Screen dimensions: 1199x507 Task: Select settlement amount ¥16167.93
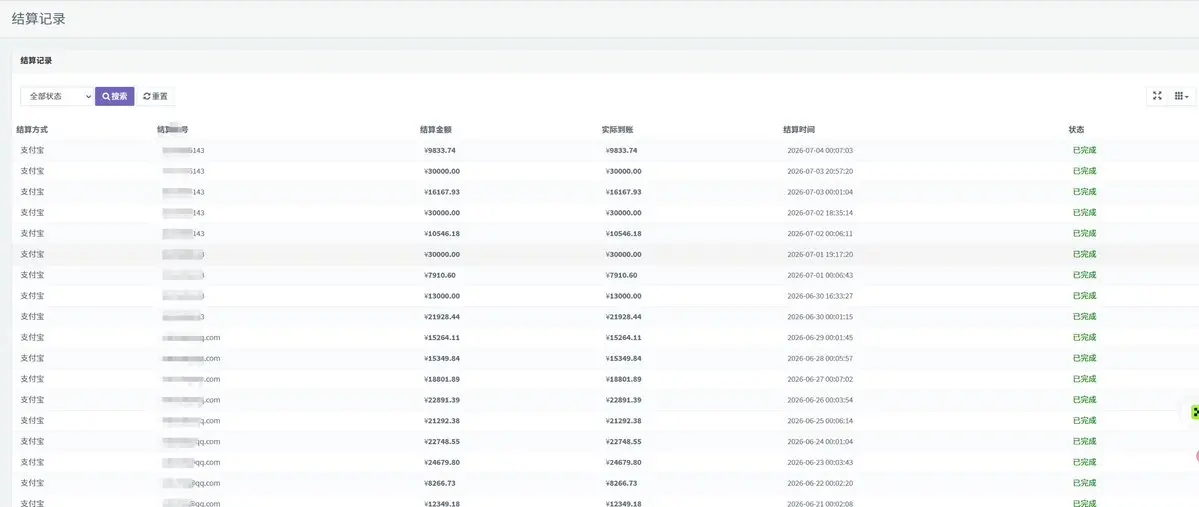[442, 192]
